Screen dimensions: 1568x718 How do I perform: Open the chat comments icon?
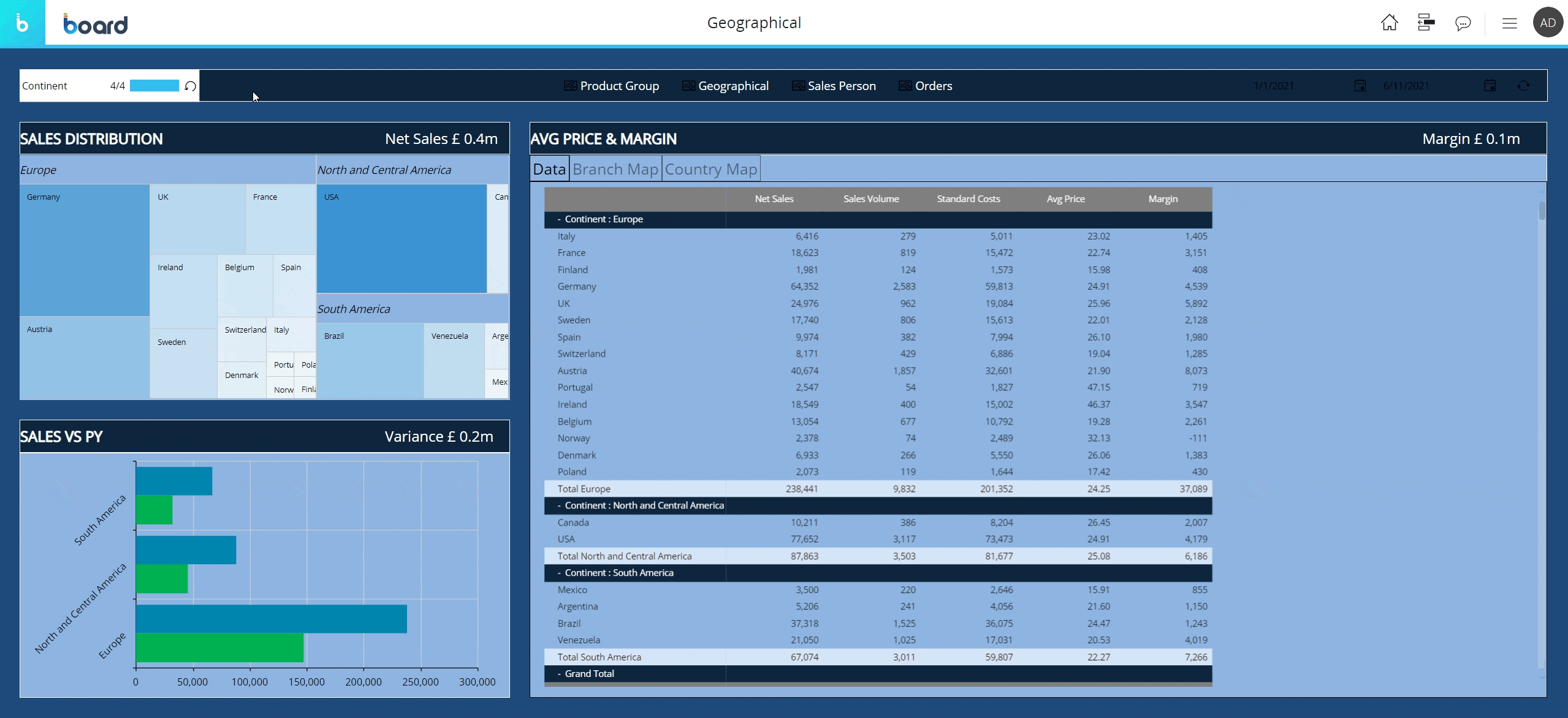coord(1463,23)
